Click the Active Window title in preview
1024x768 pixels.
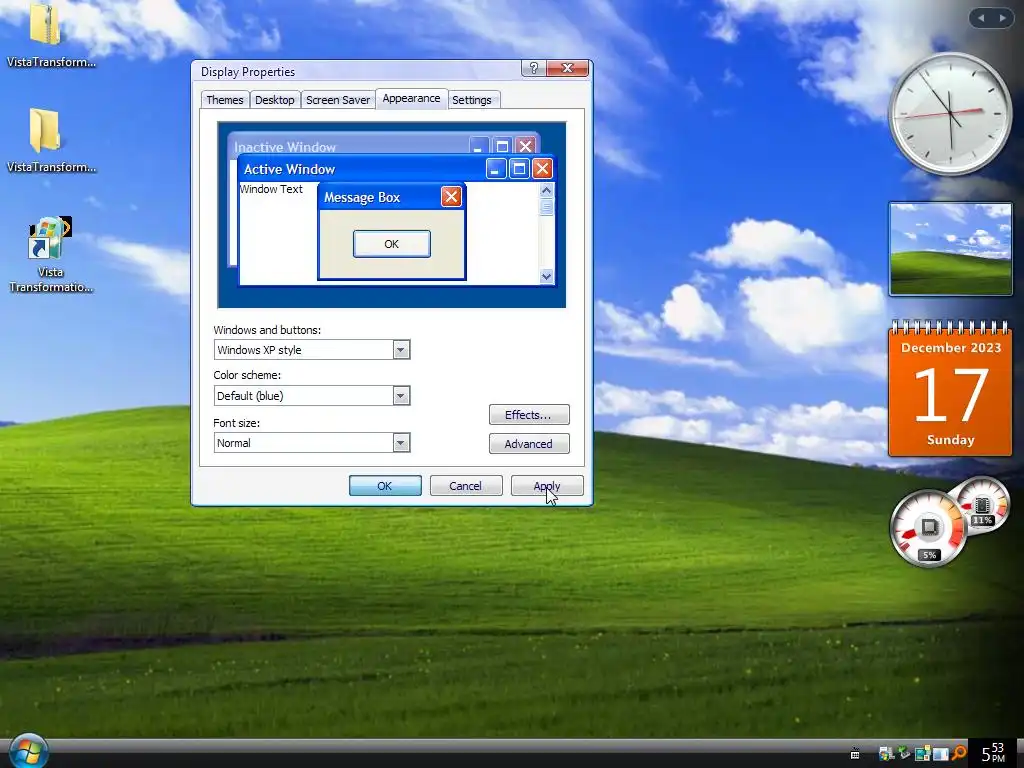289,169
